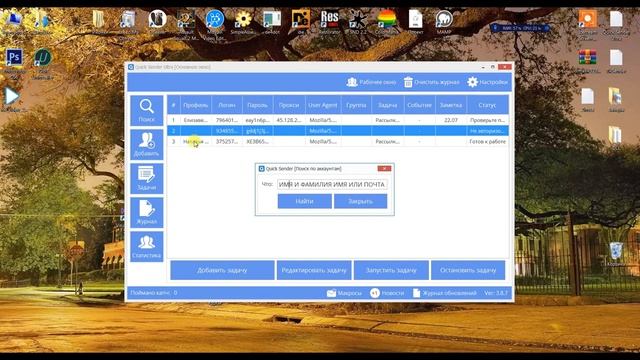Sort by the Логин column header

[227, 105]
